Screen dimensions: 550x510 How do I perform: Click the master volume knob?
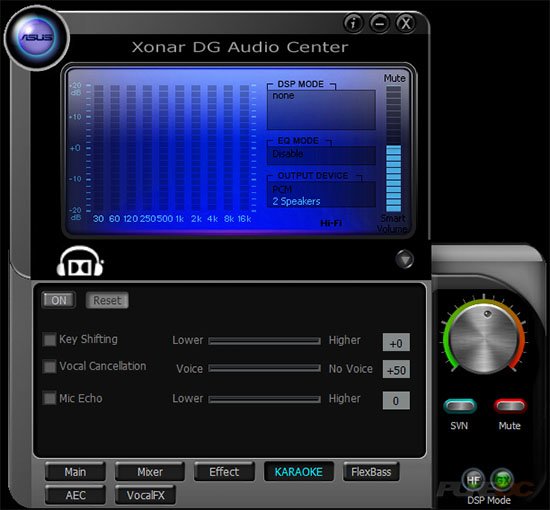tap(484, 338)
